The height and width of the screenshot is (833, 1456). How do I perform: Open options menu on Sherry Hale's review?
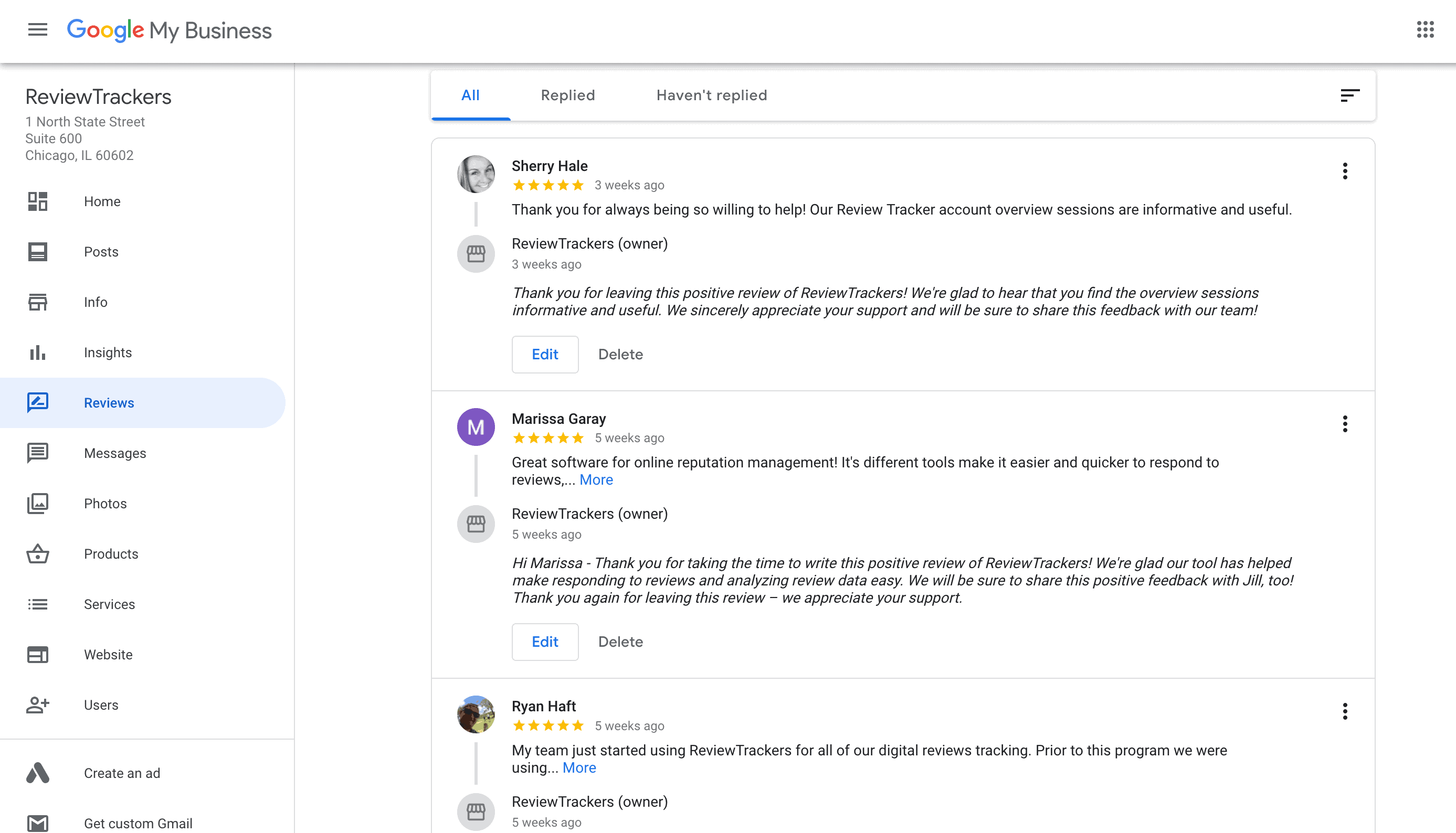[1344, 170]
